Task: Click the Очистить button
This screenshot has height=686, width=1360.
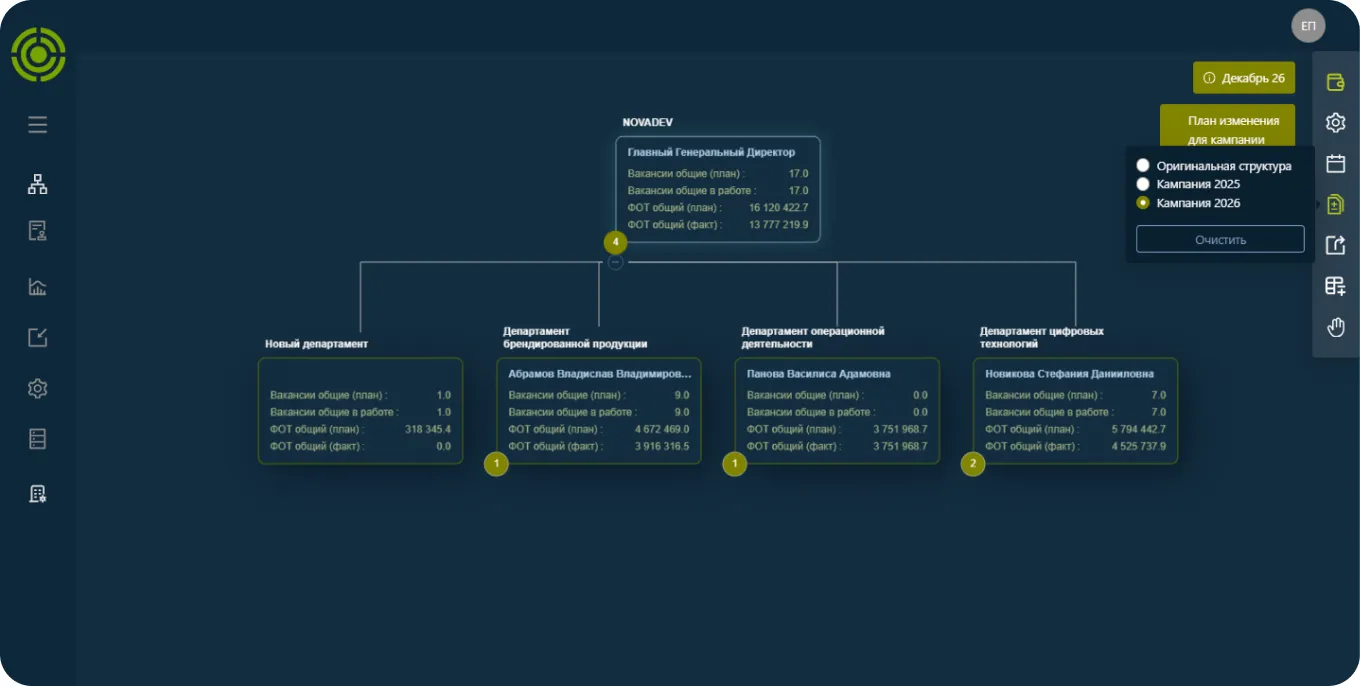Action: (1220, 240)
